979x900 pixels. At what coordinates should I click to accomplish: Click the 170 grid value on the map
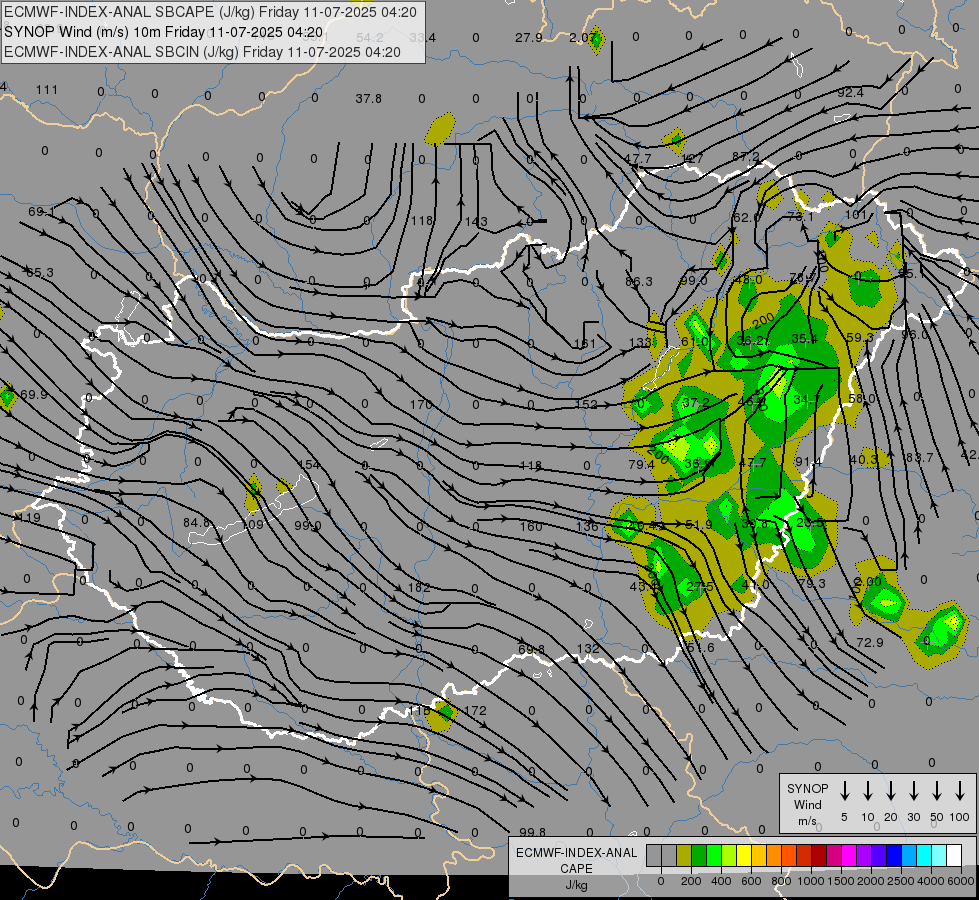(421, 405)
